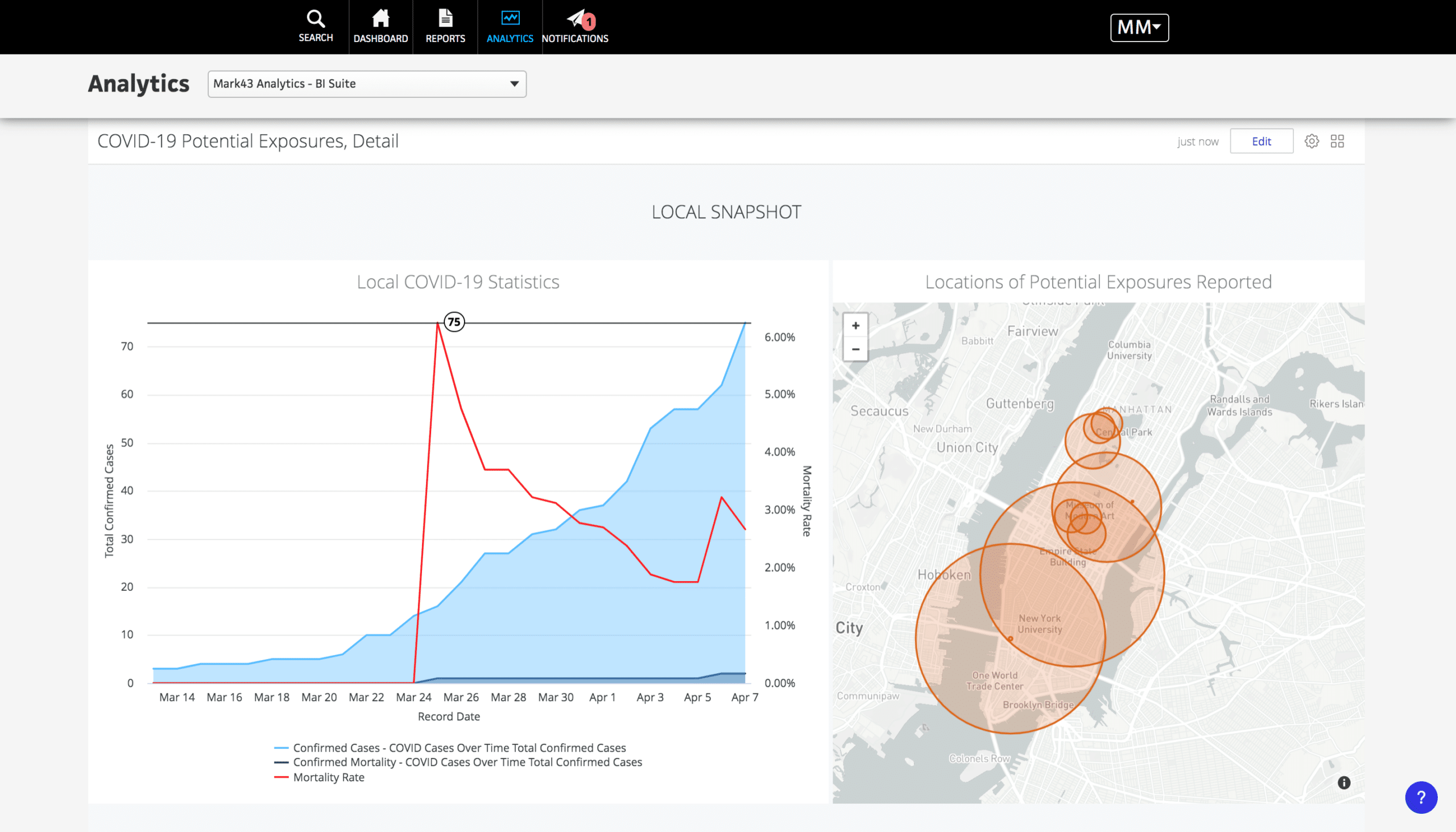Image resolution: width=1456 pixels, height=832 pixels.
Task: Go to Dashboard home icon
Action: point(380,19)
